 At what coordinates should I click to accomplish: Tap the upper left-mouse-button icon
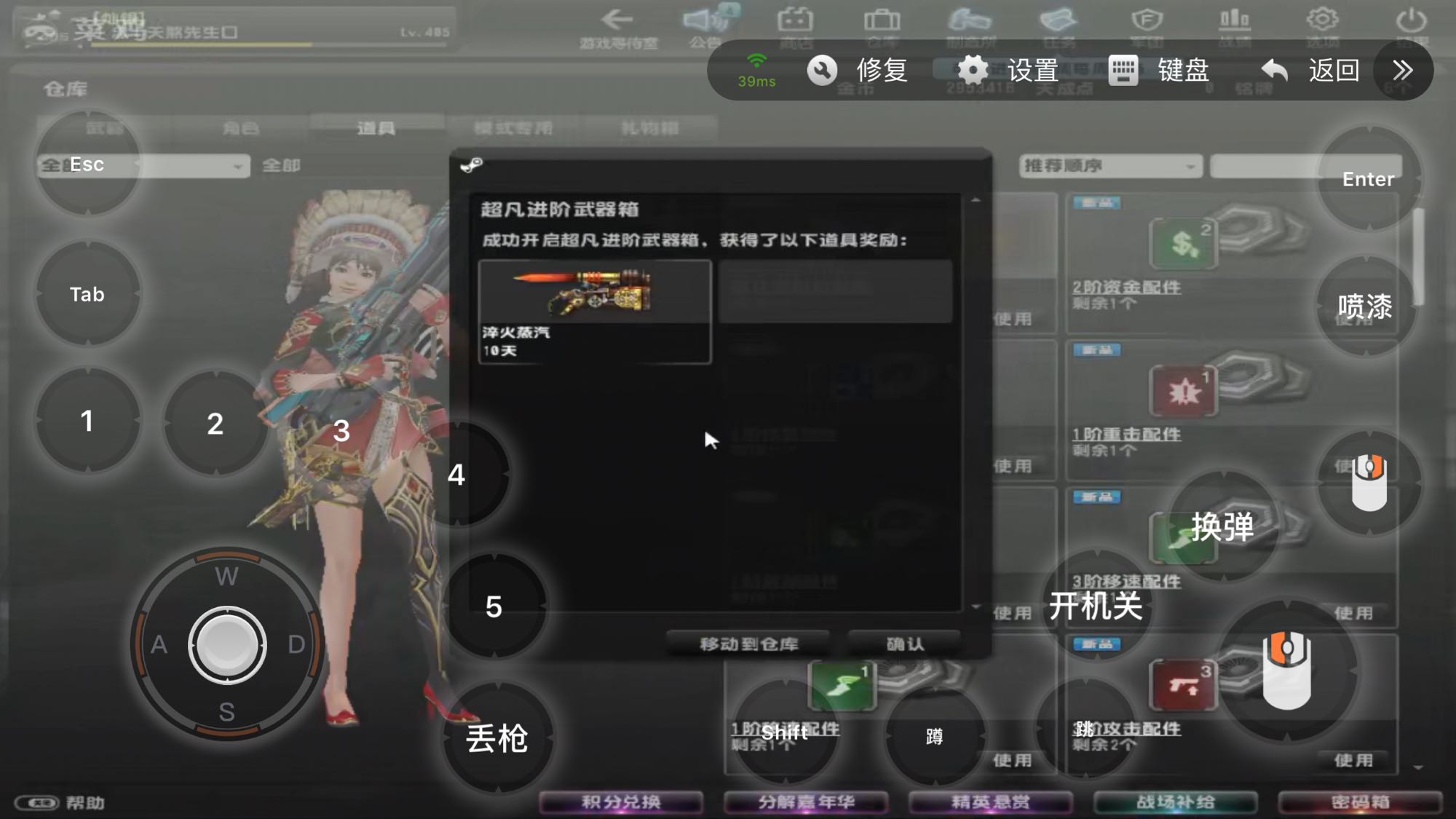tap(1369, 483)
